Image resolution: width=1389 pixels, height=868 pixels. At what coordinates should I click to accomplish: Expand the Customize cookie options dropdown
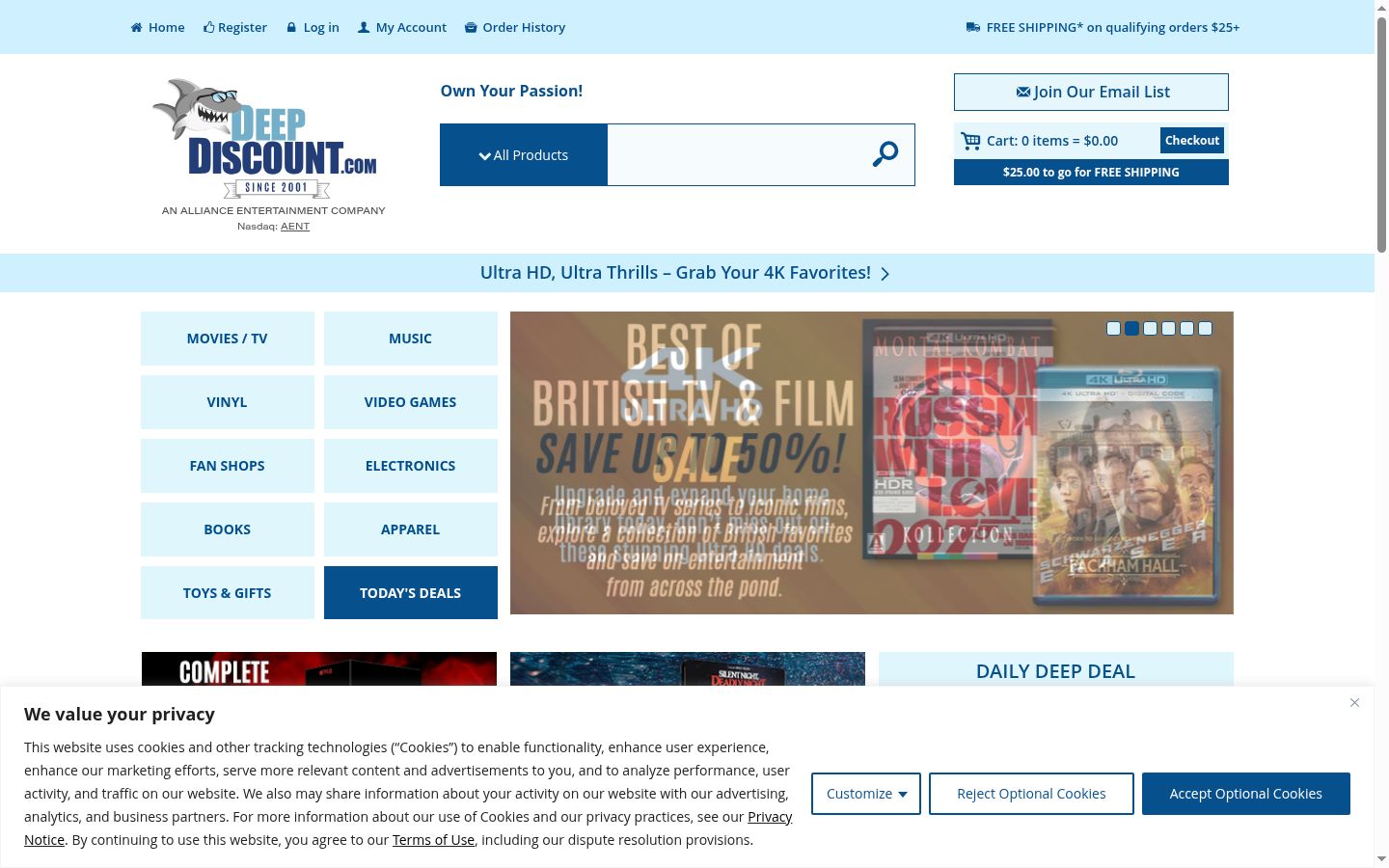click(866, 794)
